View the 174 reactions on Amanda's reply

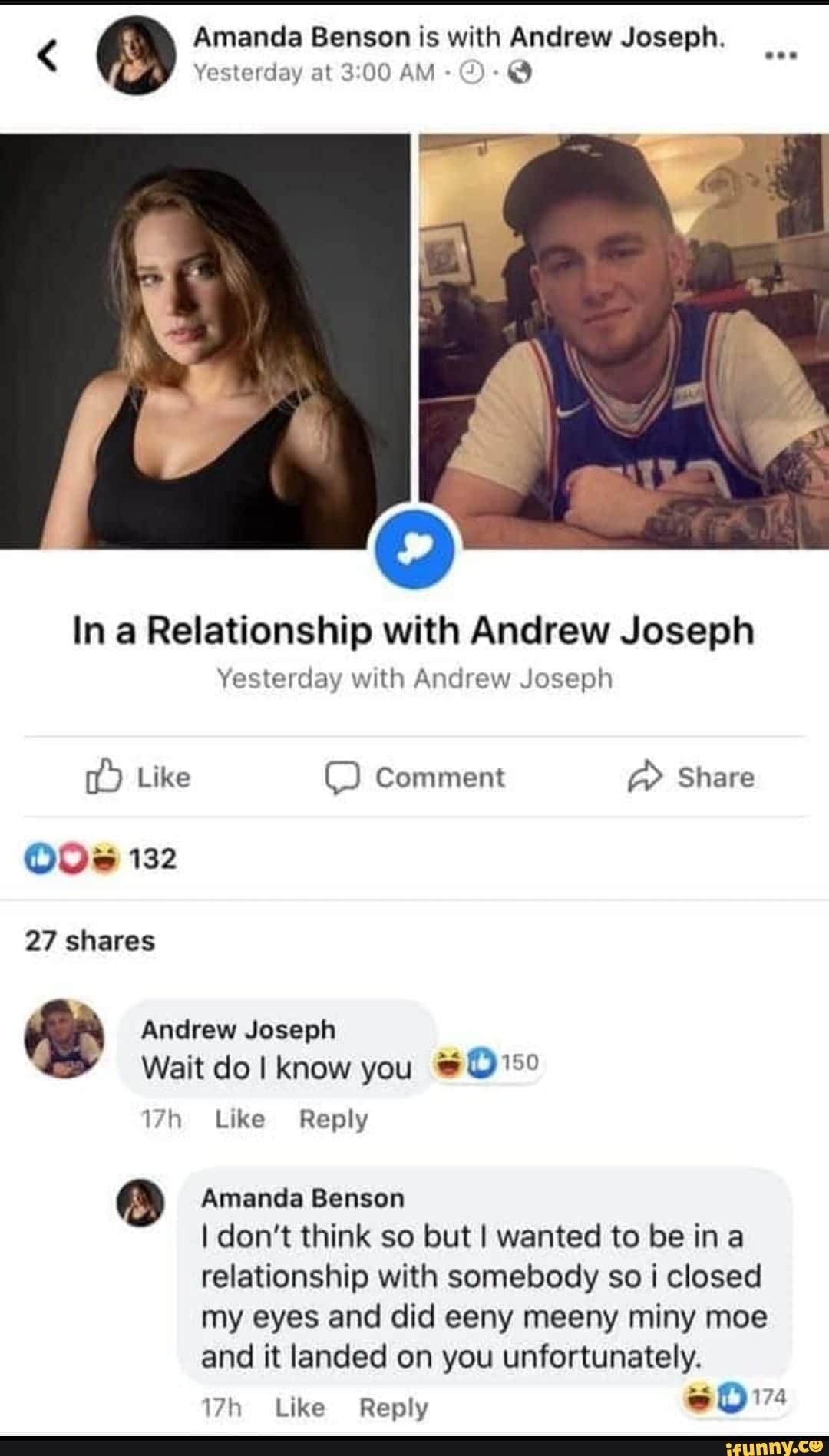pyautogui.click(x=735, y=1397)
